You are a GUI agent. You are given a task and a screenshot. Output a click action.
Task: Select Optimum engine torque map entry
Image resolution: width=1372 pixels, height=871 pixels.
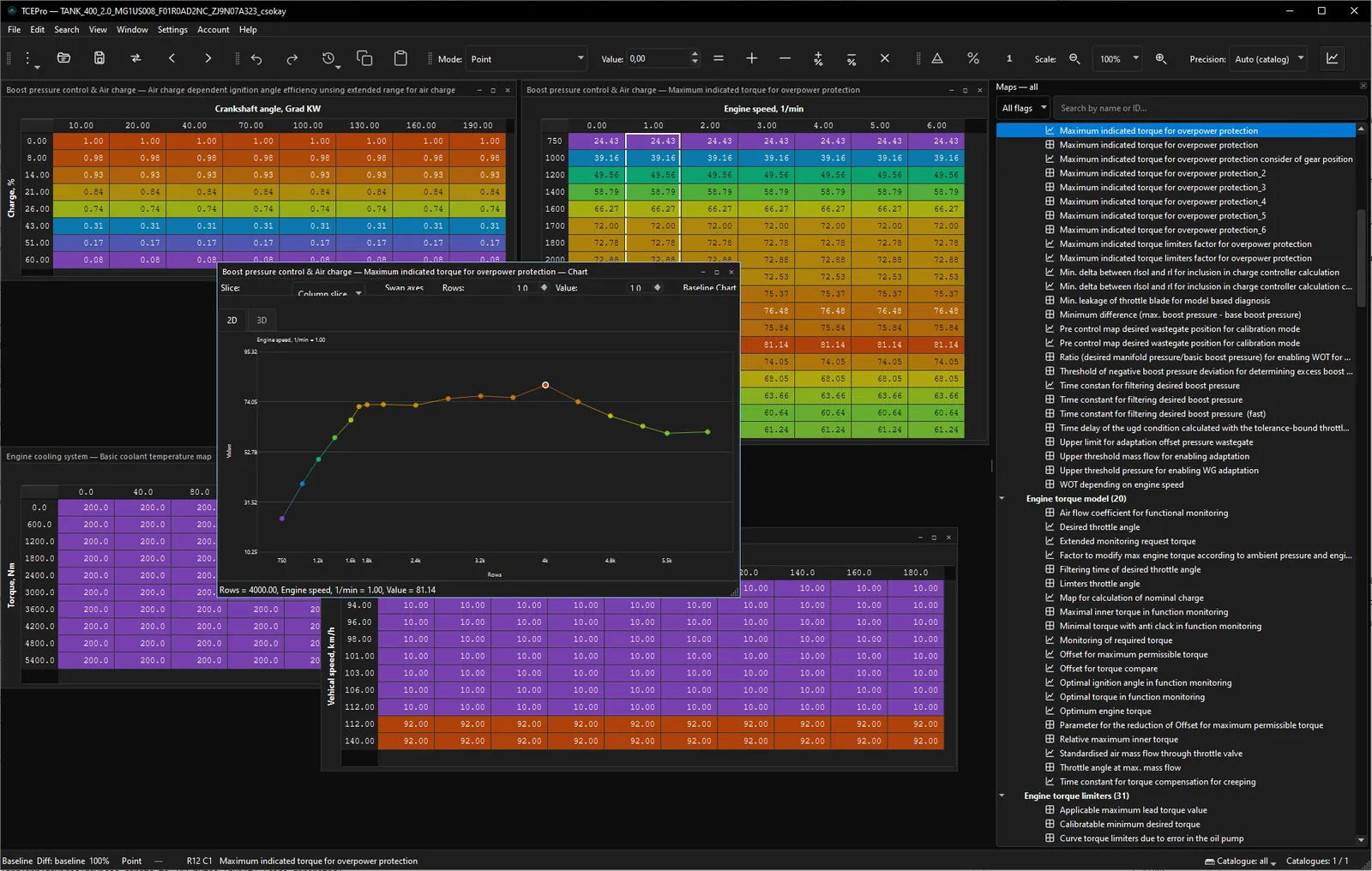(x=1105, y=711)
